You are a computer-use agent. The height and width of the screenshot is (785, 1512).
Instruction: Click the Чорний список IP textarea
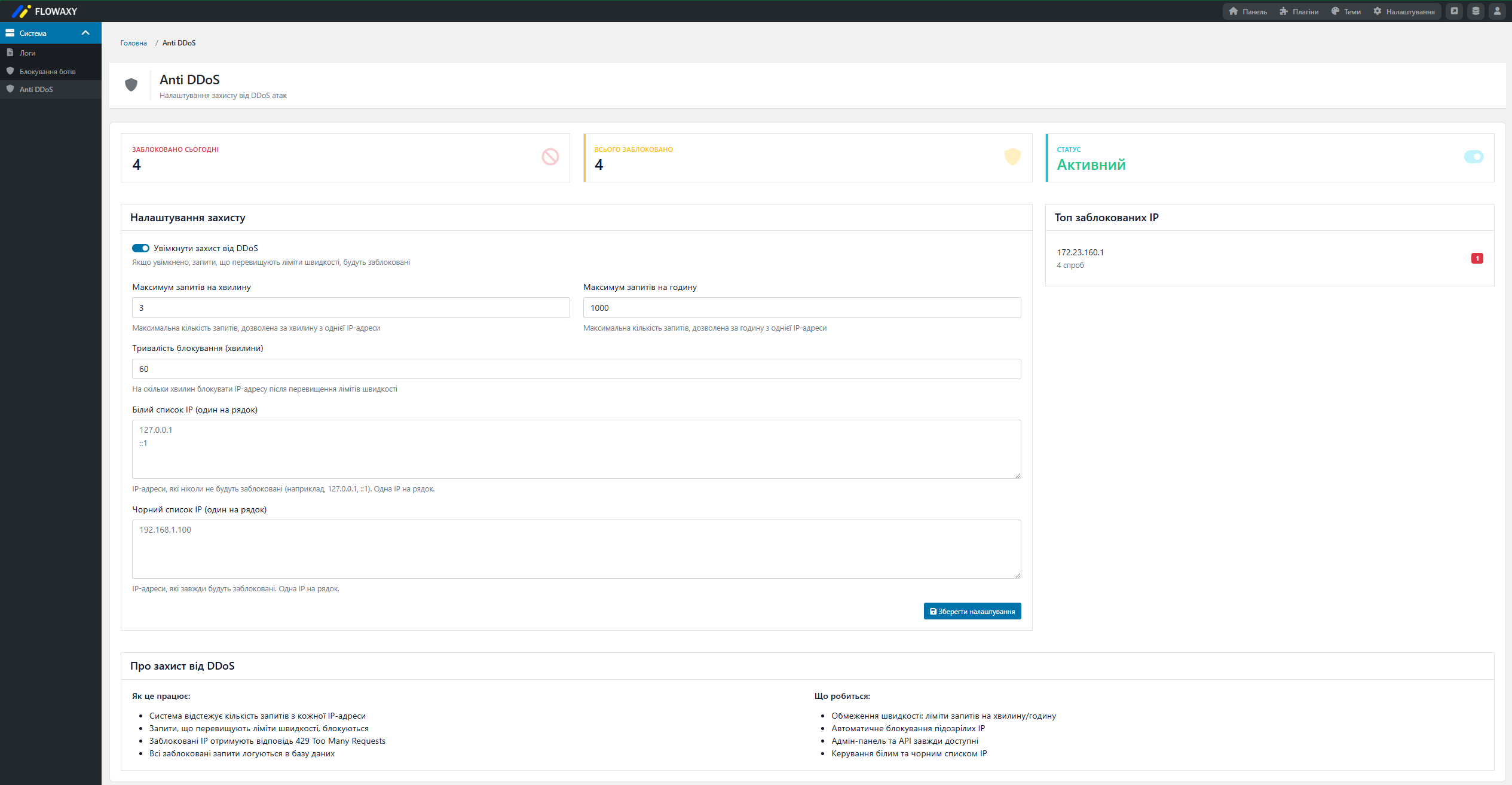pos(576,548)
